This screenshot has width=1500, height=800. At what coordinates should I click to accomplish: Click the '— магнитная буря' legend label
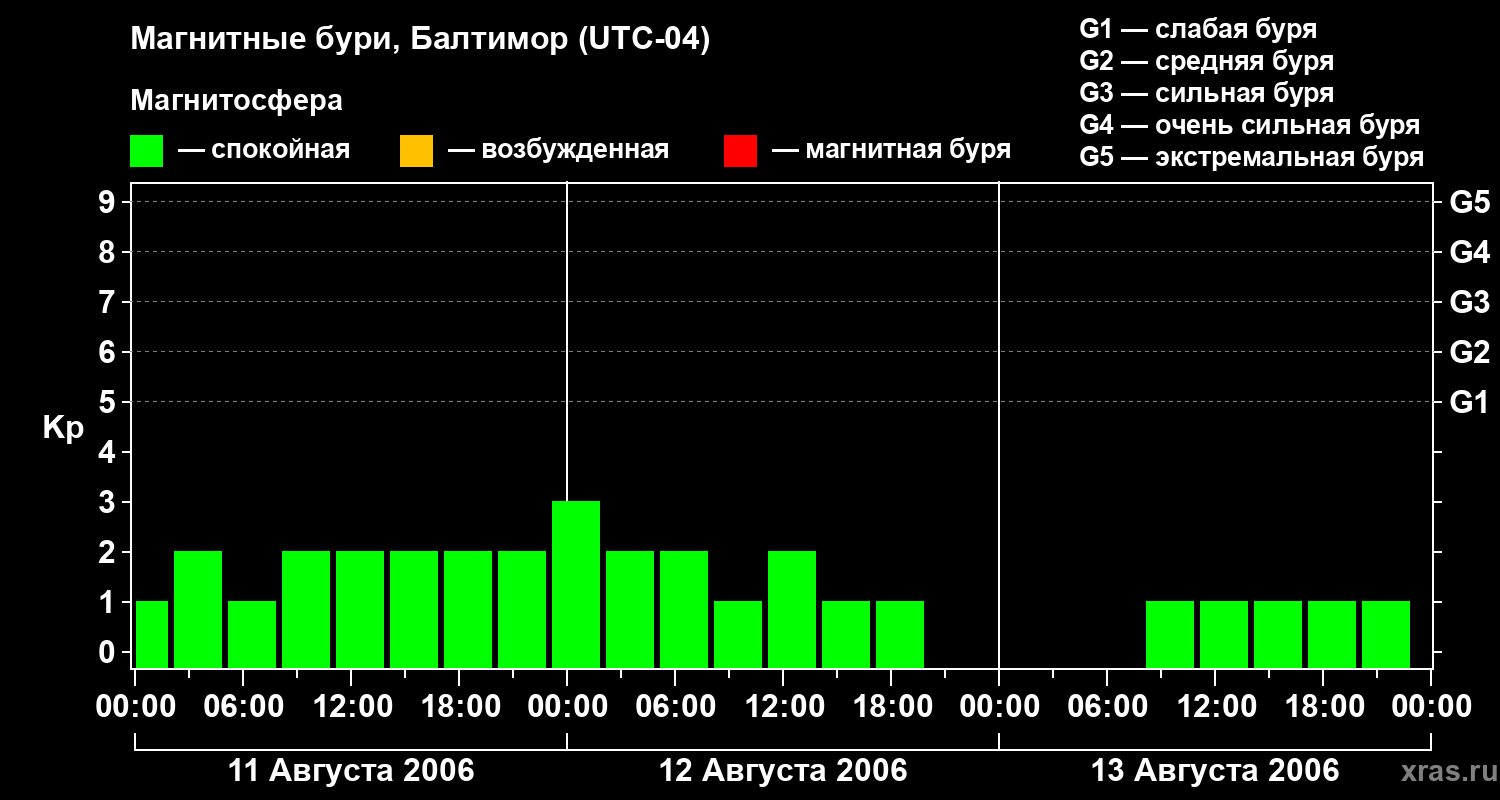coord(892,150)
